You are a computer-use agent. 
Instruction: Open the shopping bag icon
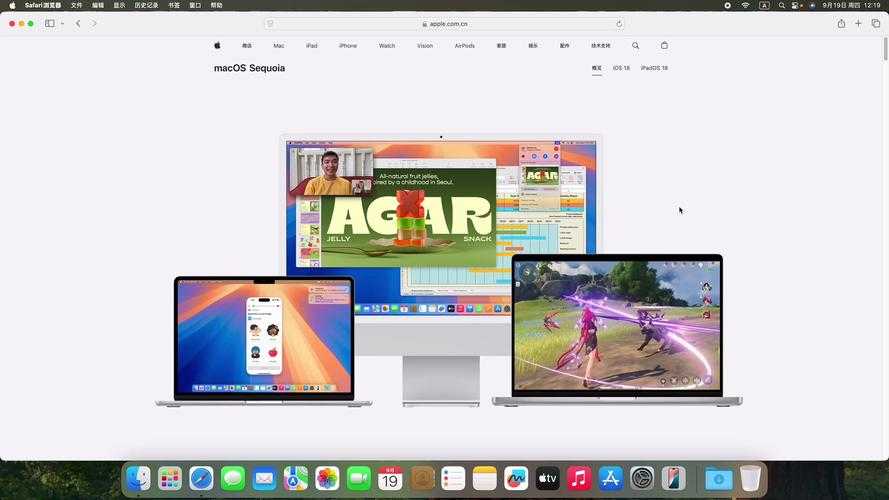click(664, 45)
